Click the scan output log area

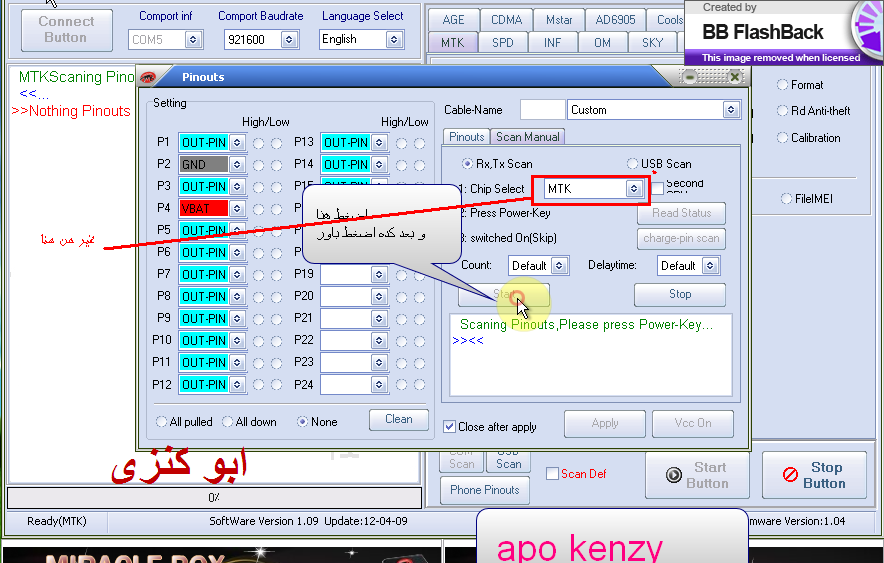(591, 356)
